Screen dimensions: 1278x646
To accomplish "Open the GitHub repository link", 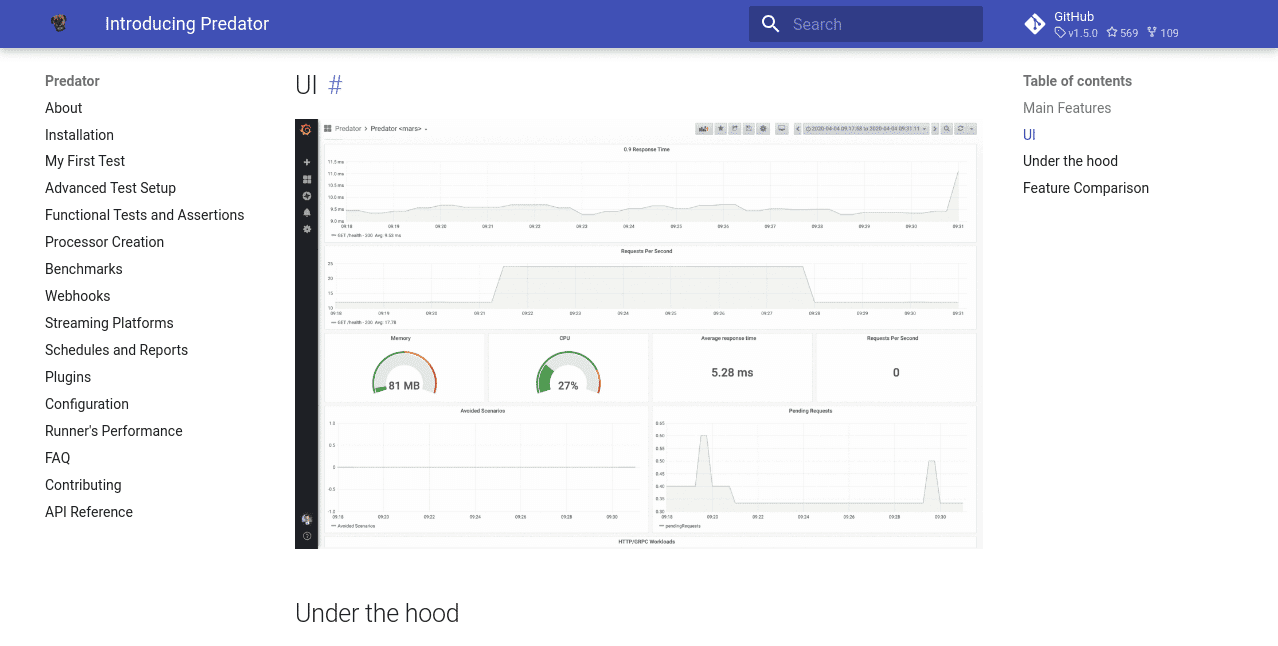I will (1102, 24).
